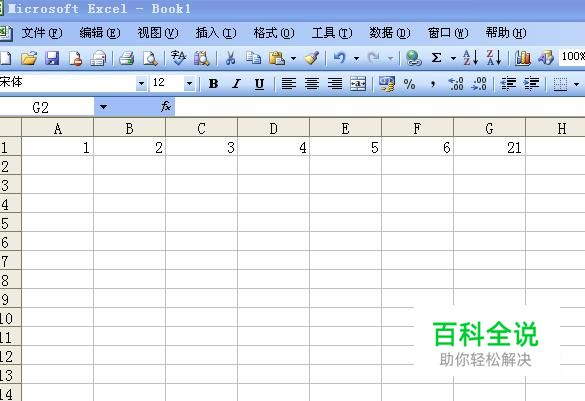This screenshot has width=585, height=401.
Task: Select column A header
Action: [x=57, y=128]
